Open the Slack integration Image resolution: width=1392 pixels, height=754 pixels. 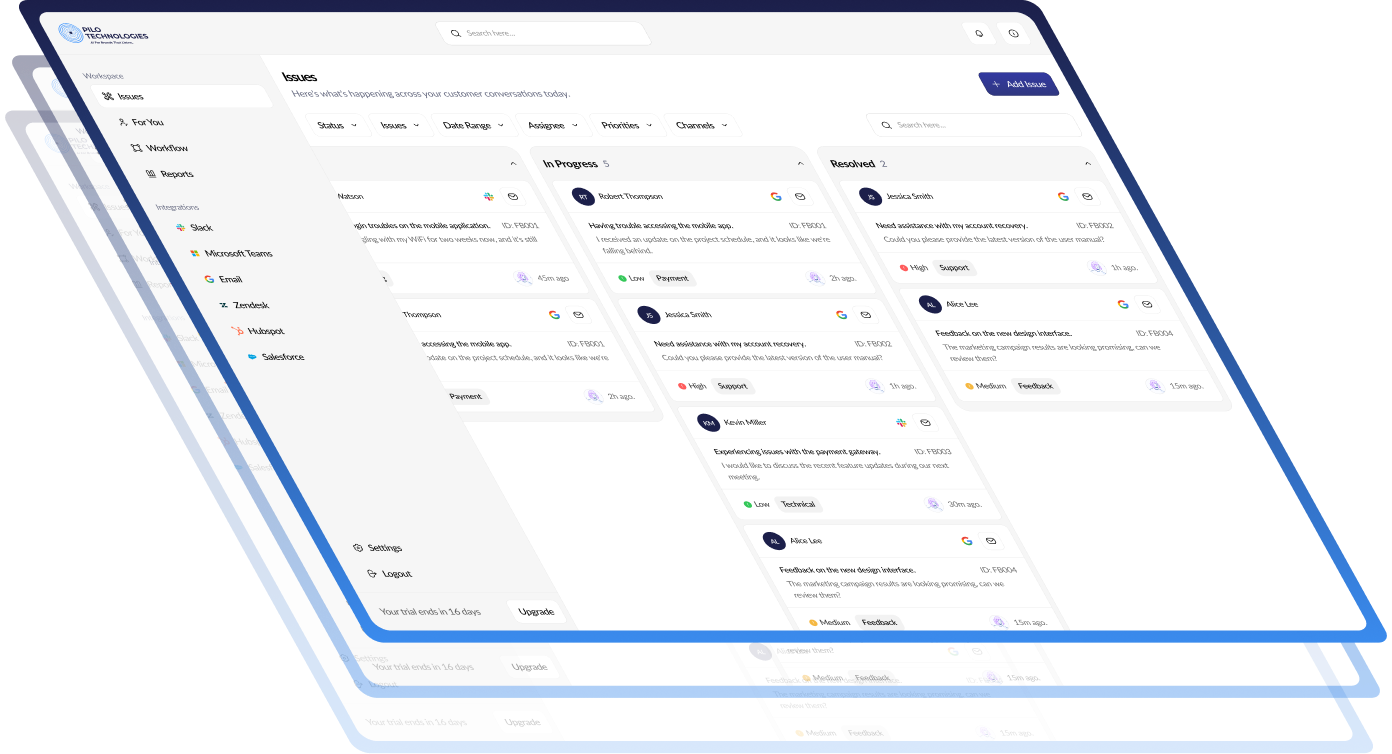(199, 227)
